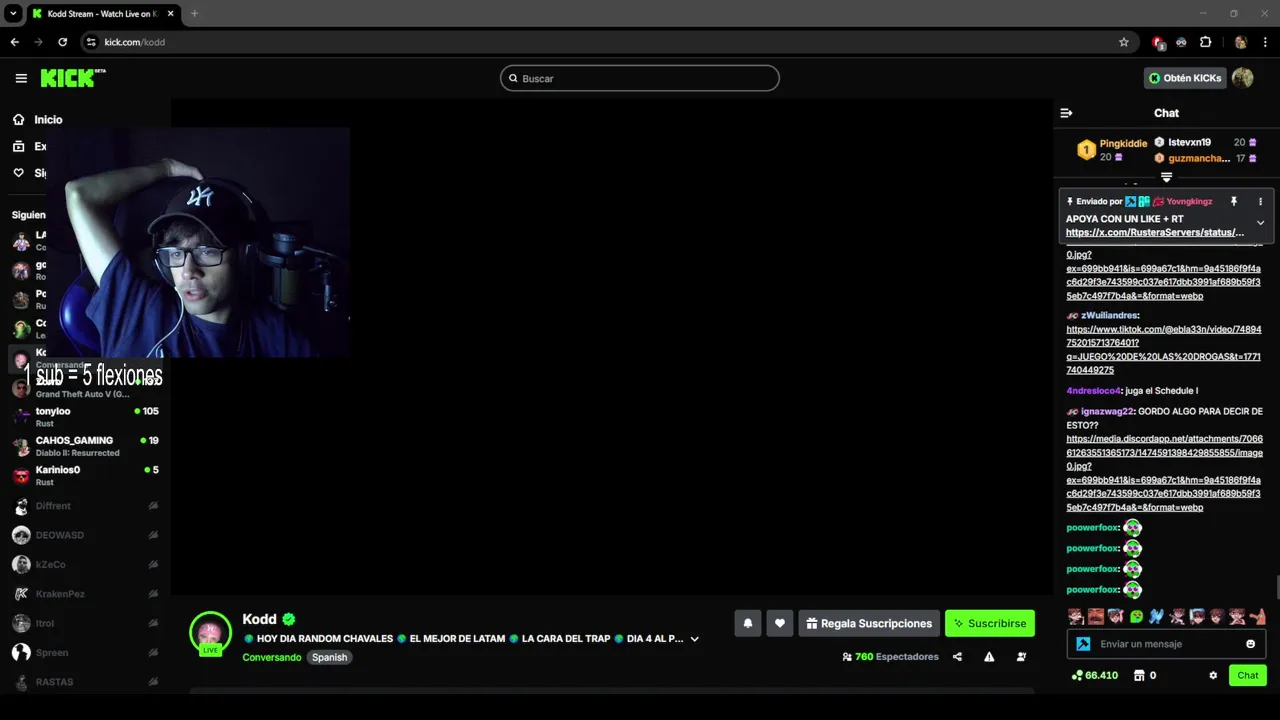Screen dimensions: 1280x720
Task: Expand the pinned message chevron
Action: (x=1260, y=222)
